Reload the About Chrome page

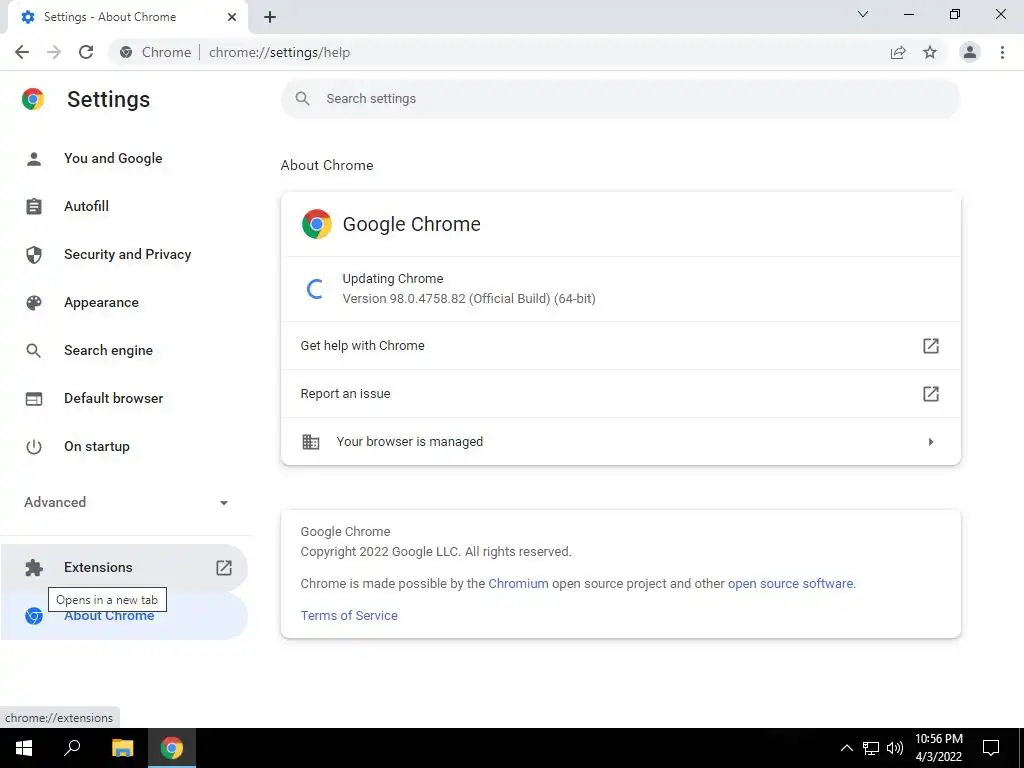(x=86, y=52)
